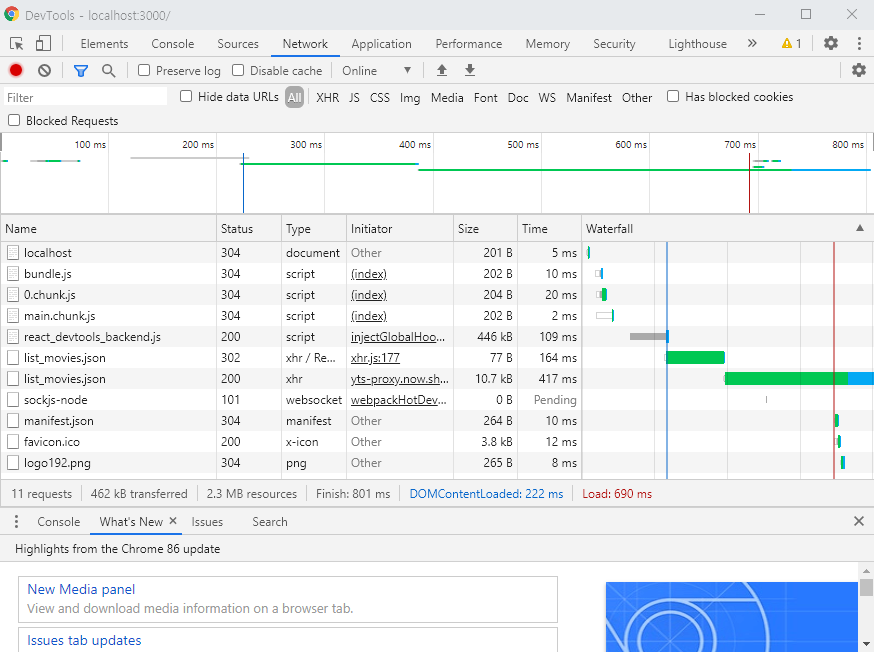Open the New Media panel link
The image size is (874, 652).
pos(81,589)
